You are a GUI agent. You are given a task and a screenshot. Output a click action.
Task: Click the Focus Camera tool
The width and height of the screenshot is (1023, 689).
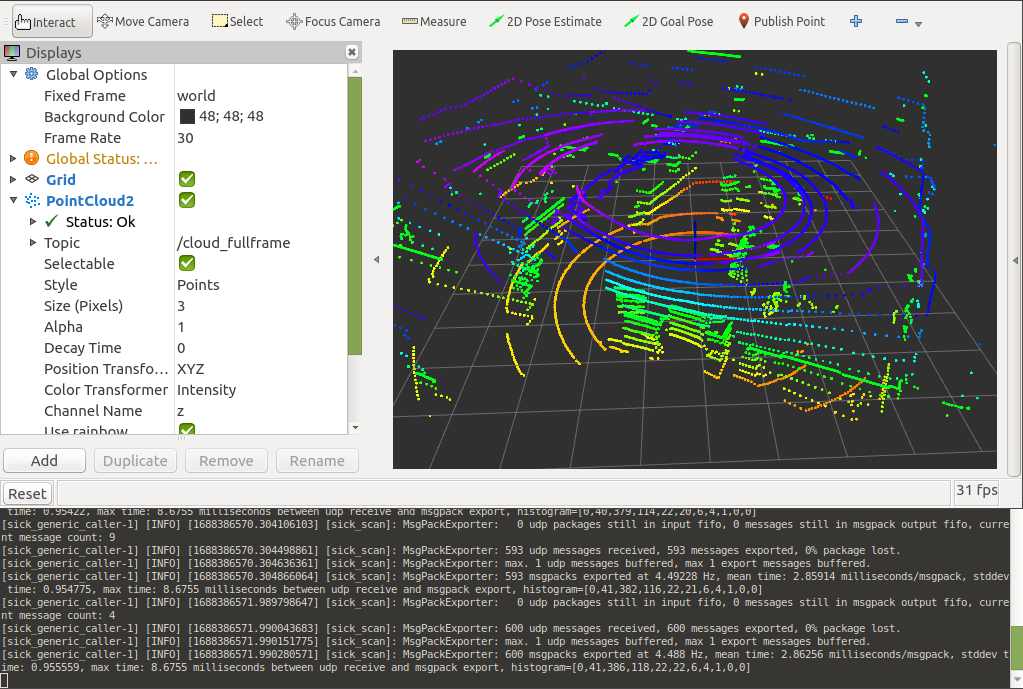pos(331,20)
